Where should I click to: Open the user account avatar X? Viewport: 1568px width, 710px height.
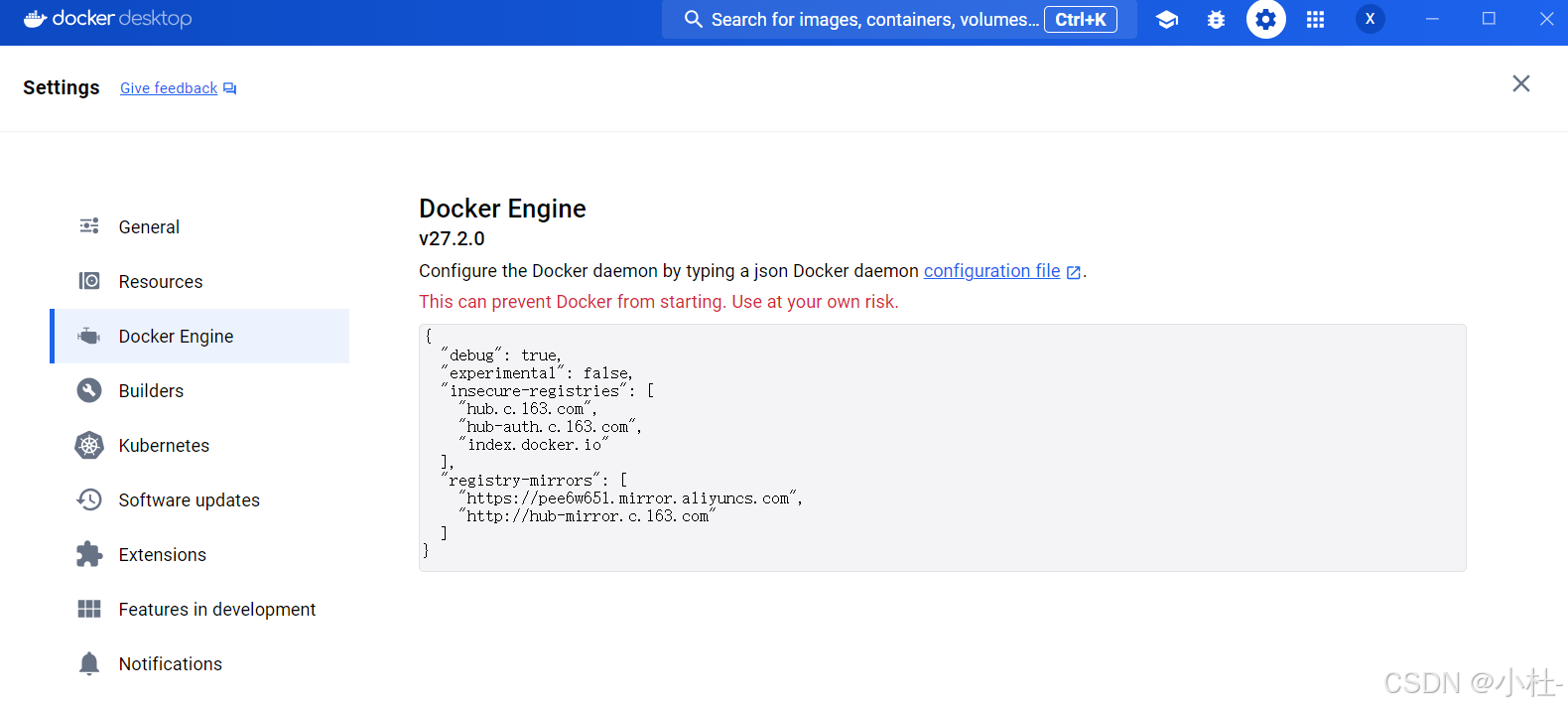coord(1371,19)
